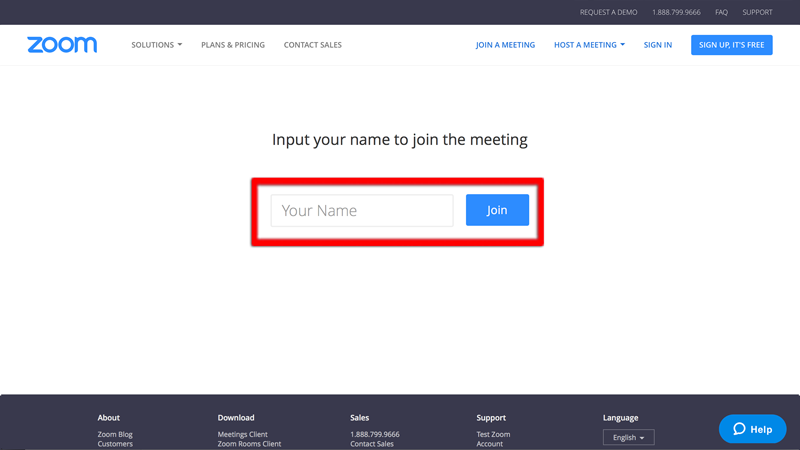Open the Sign In page
The image size is (800, 450).
point(658,45)
